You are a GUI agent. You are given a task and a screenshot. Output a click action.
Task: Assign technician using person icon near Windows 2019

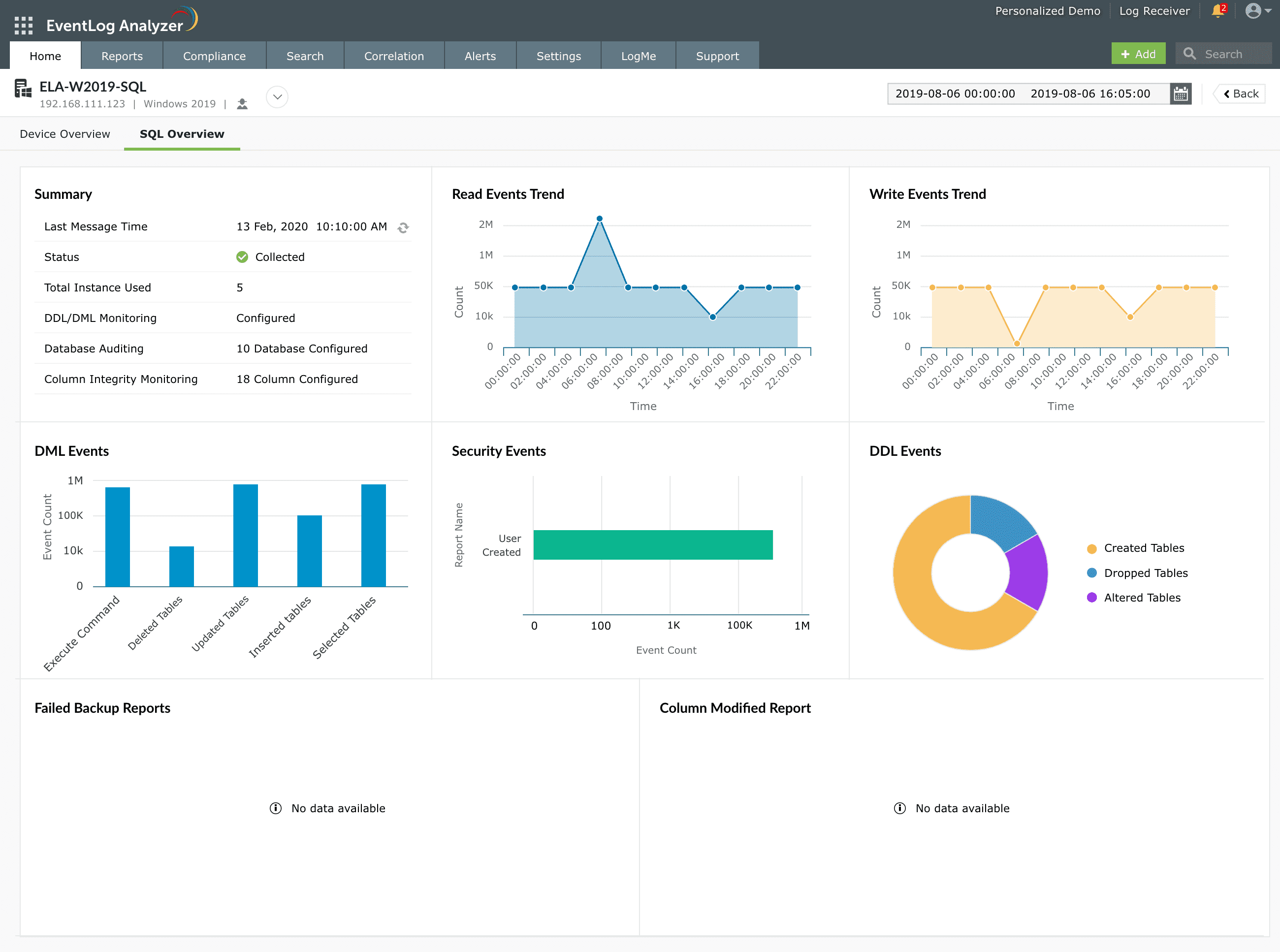click(242, 104)
